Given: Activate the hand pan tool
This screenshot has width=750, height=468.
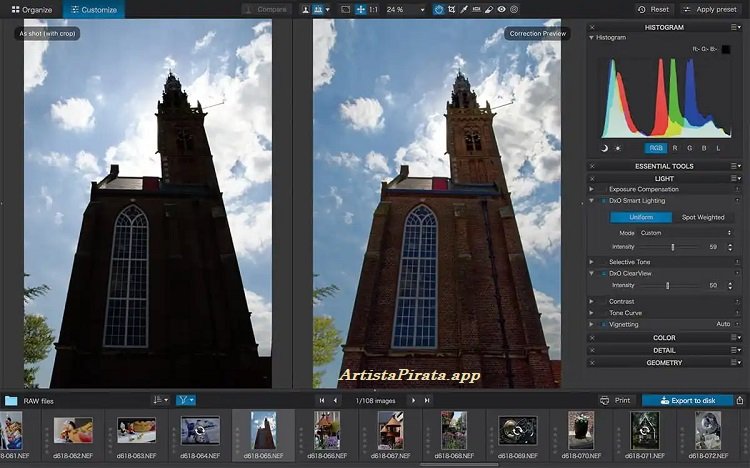Looking at the screenshot, I should coord(438,9).
